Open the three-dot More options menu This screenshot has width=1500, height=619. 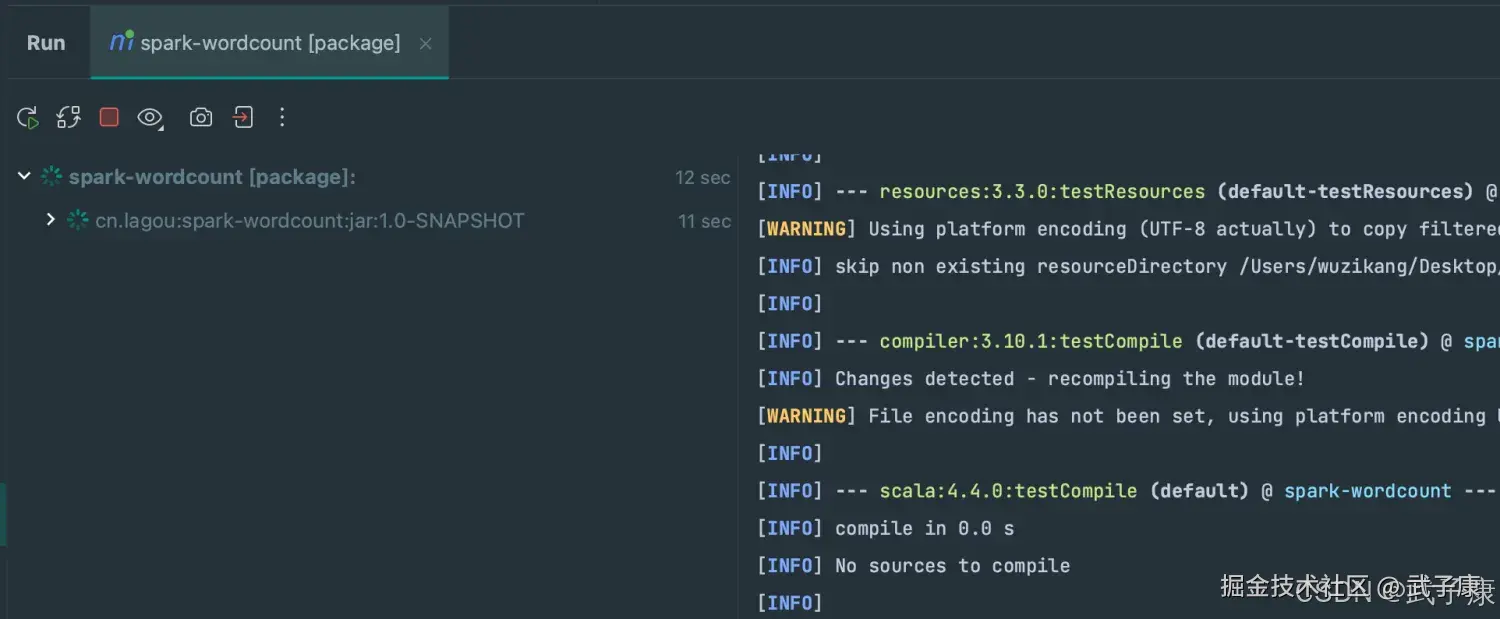click(282, 118)
